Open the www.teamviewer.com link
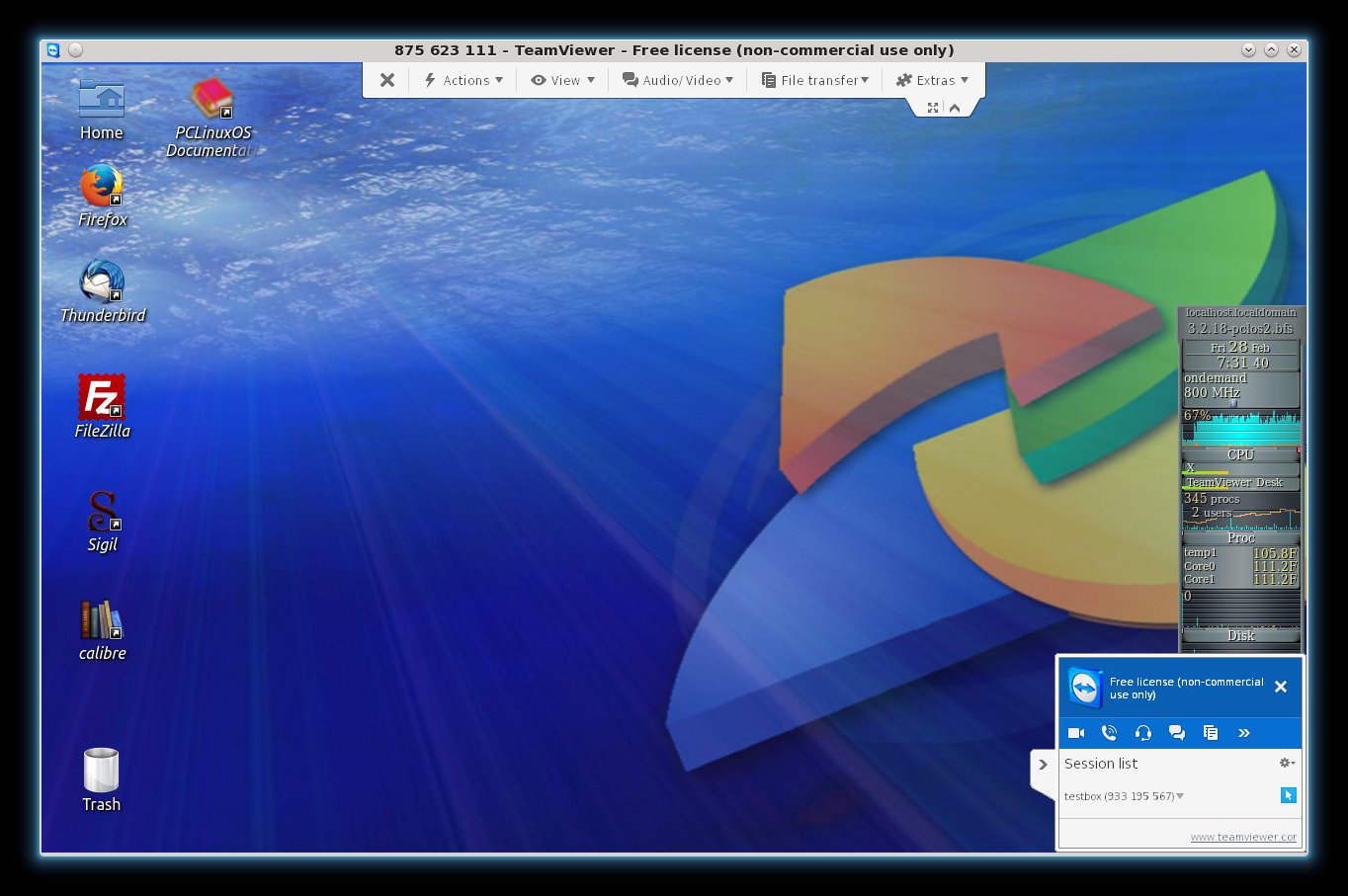Image resolution: width=1348 pixels, height=896 pixels. (x=1243, y=837)
